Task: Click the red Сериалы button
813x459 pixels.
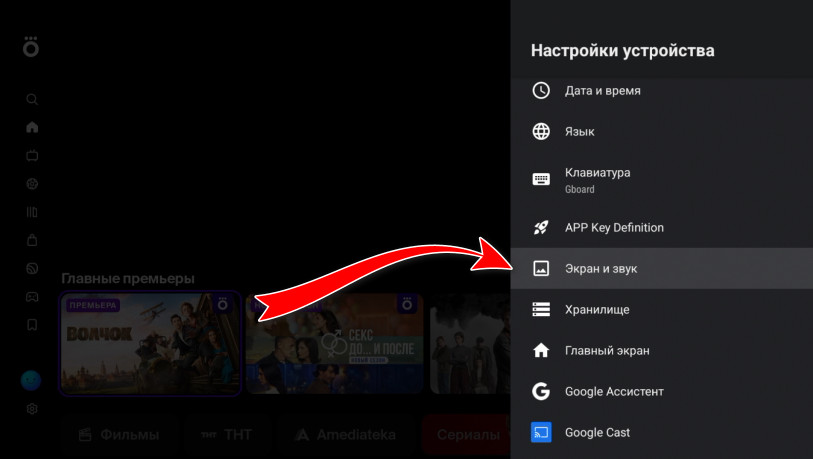Action: (467, 435)
